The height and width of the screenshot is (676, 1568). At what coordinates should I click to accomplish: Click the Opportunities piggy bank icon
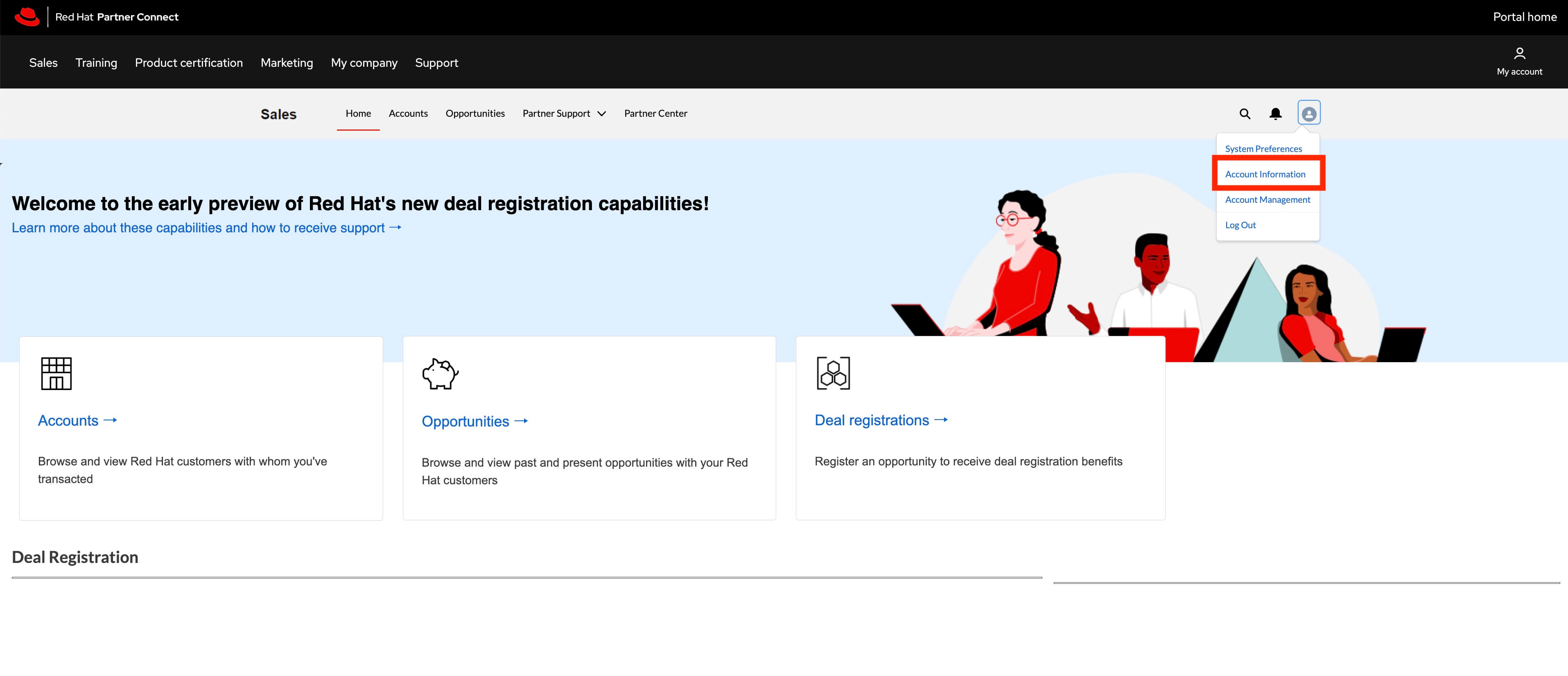click(x=440, y=374)
